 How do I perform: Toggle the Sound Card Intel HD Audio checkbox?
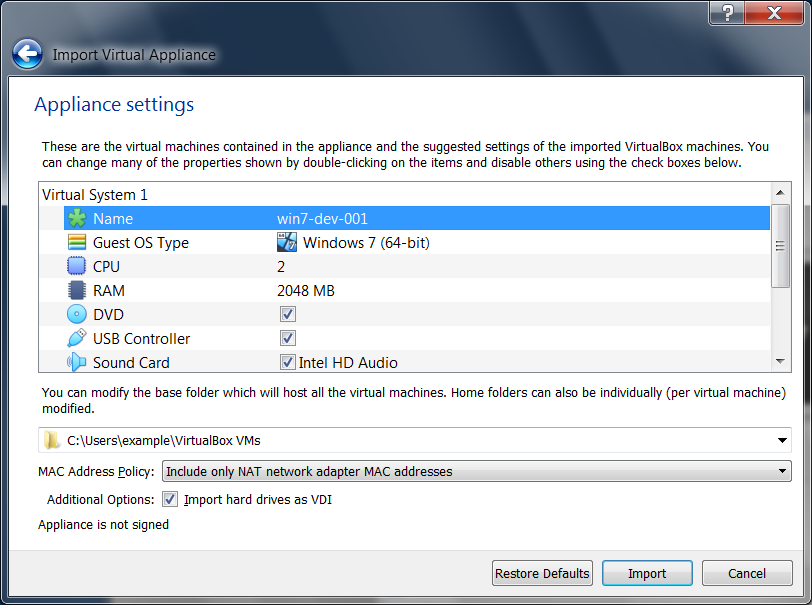coord(288,362)
